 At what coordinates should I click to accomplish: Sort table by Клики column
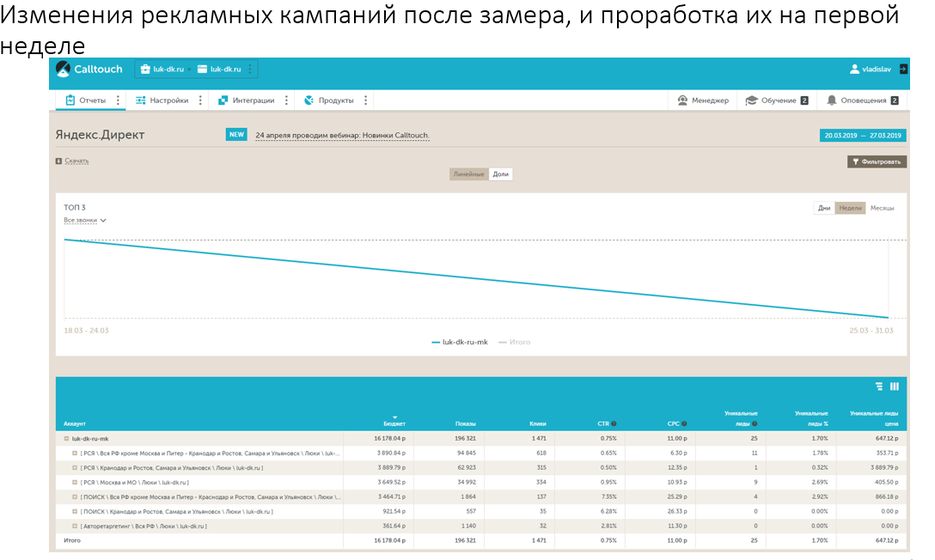[x=538, y=424]
